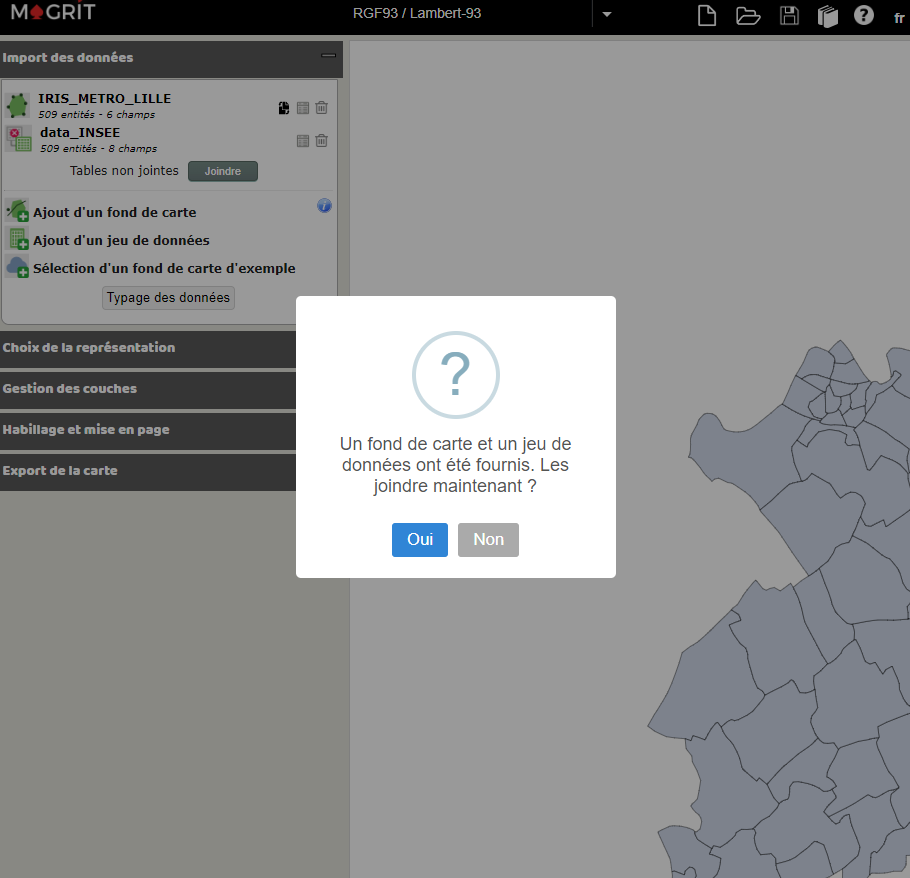This screenshot has height=878, width=910.
Task: Open the projection selection dropdown
Action: (607, 15)
